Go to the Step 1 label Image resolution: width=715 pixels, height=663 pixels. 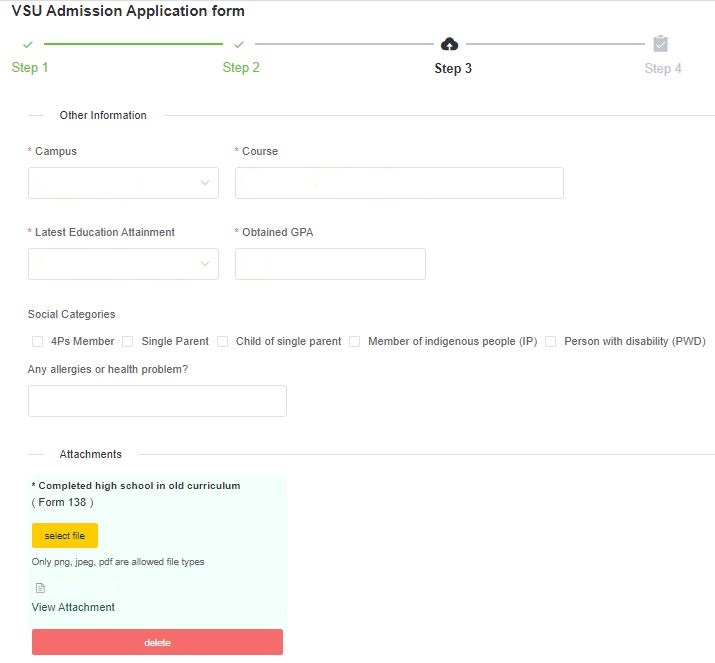click(x=30, y=67)
